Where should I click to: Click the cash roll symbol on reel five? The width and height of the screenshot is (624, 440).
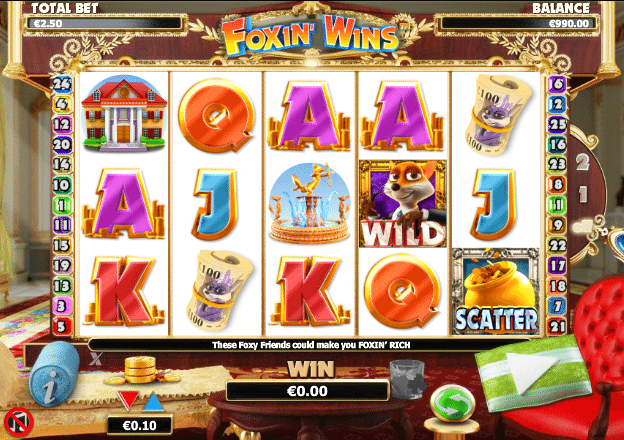point(495,114)
